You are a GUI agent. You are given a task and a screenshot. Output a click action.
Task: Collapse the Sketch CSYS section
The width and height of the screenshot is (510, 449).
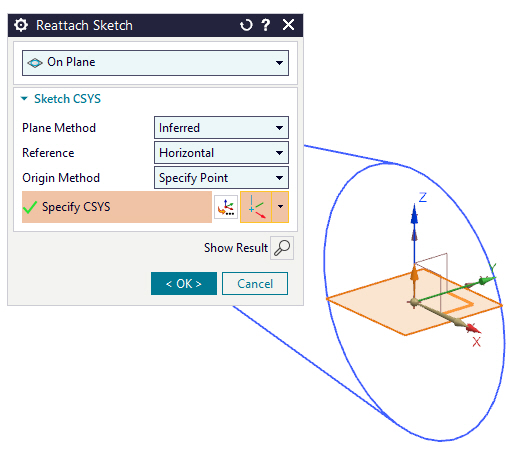(x=24, y=99)
